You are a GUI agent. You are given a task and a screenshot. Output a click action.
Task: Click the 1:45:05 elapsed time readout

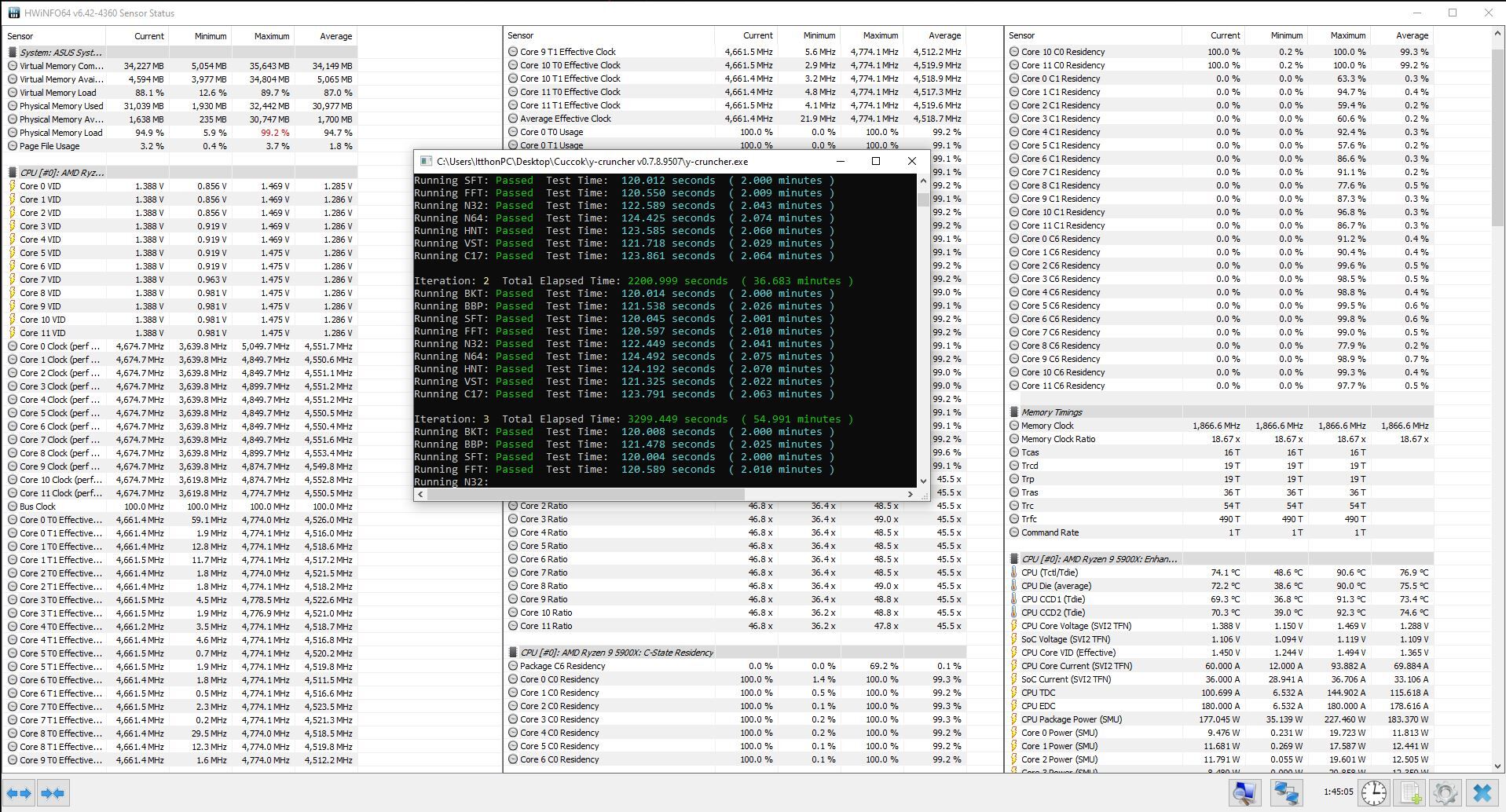1338,792
